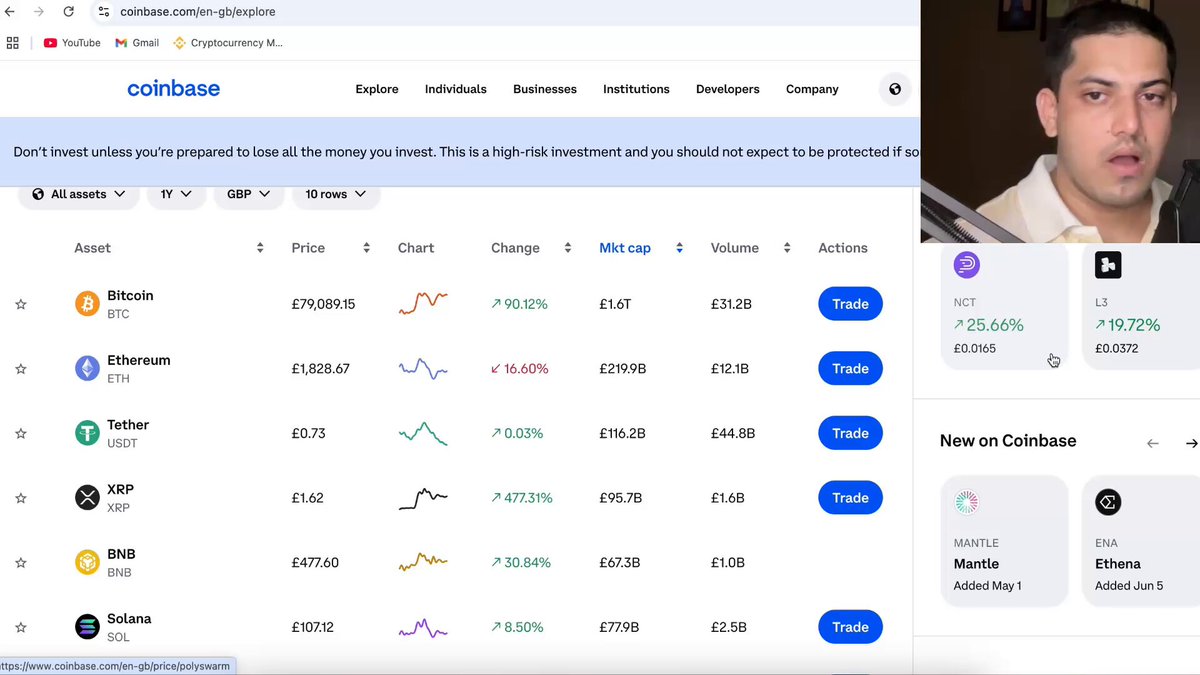Open the apps grid icon in bookmarks bar
Viewport: 1200px width, 675px height.
(x=13, y=43)
